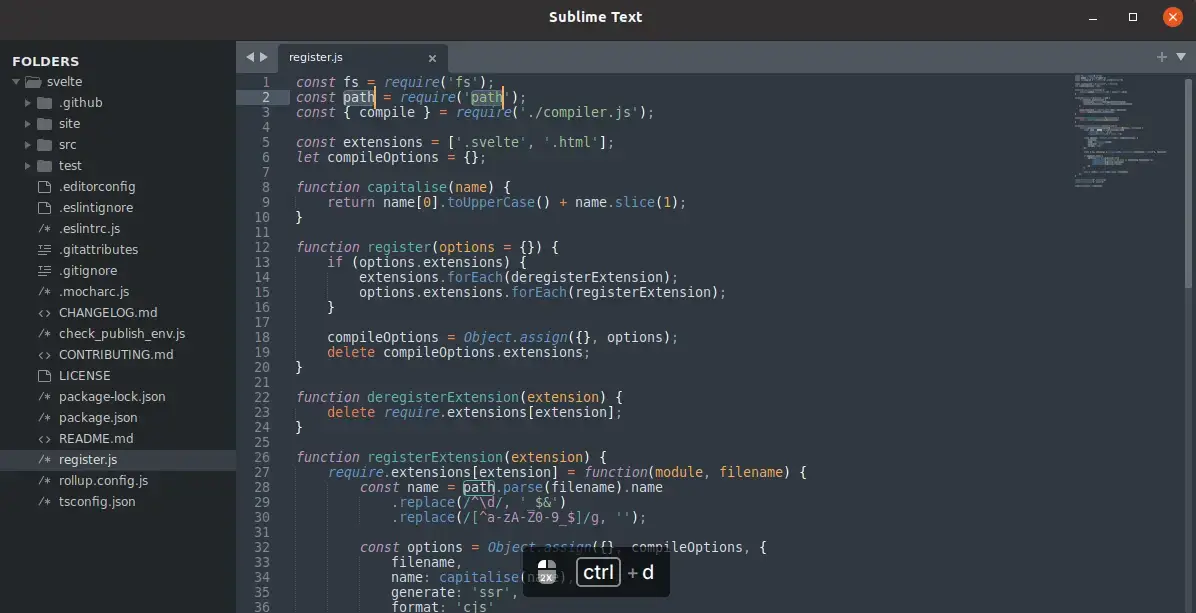Click the CONTRIBUTING.md markup icon
Screen dimensions: 1196x613
(x=44, y=355)
